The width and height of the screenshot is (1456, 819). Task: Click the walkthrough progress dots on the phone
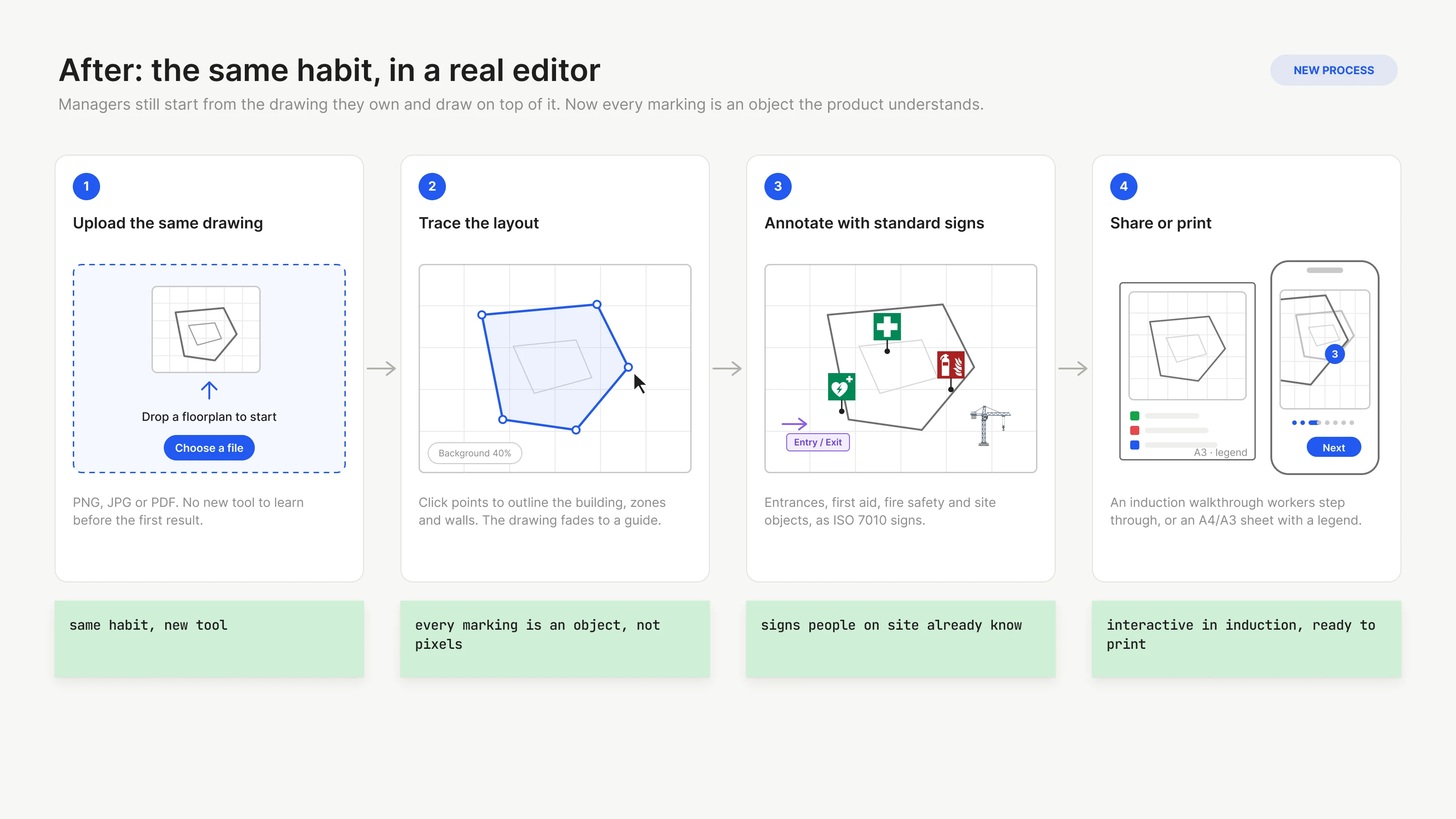click(x=1323, y=422)
